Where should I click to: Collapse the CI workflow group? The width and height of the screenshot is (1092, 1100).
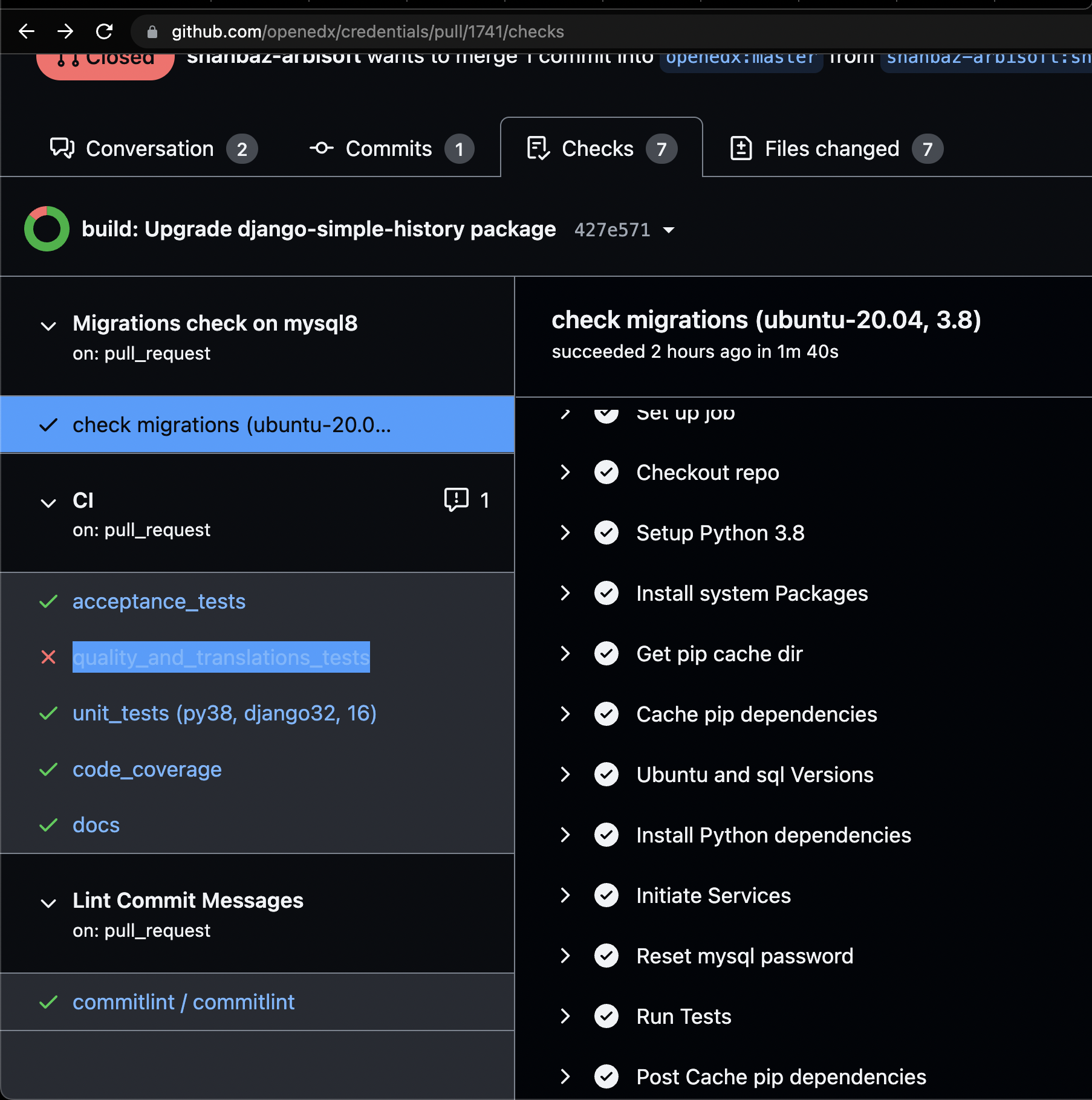(x=48, y=503)
